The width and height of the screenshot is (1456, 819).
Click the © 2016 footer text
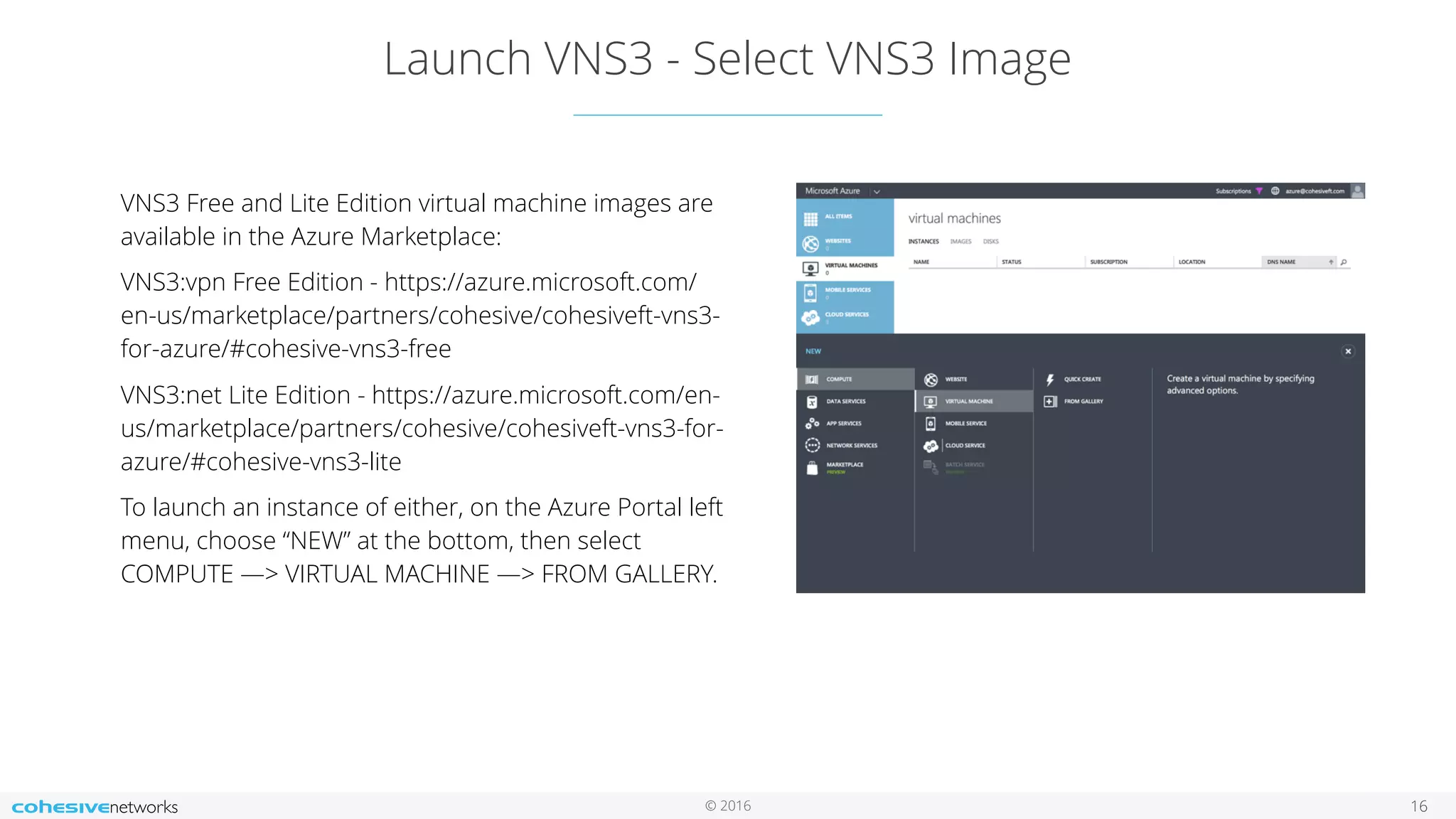click(x=728, y=805)
